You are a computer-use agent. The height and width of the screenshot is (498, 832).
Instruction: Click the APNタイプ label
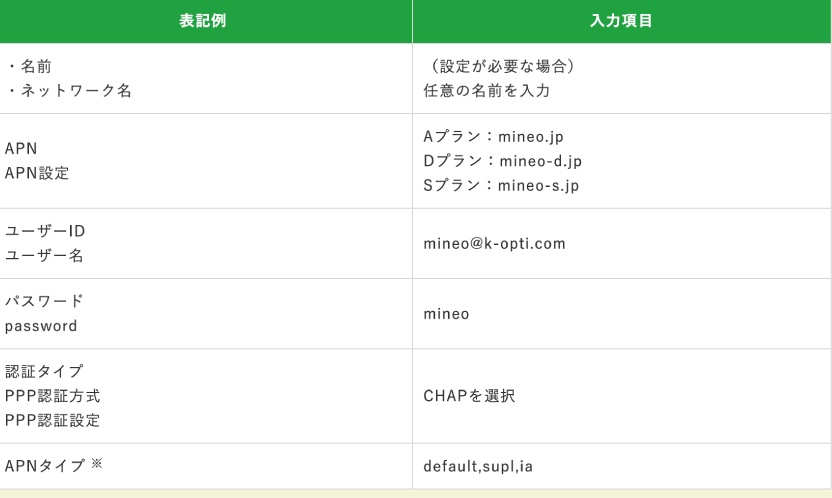tap(44, 466)
